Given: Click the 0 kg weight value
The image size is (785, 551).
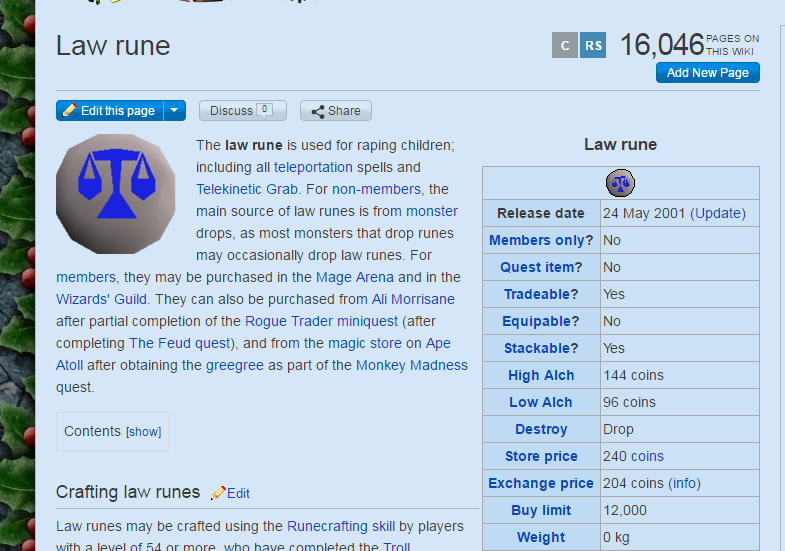Looking at the screenshot, I should click(x=616, y=537).
